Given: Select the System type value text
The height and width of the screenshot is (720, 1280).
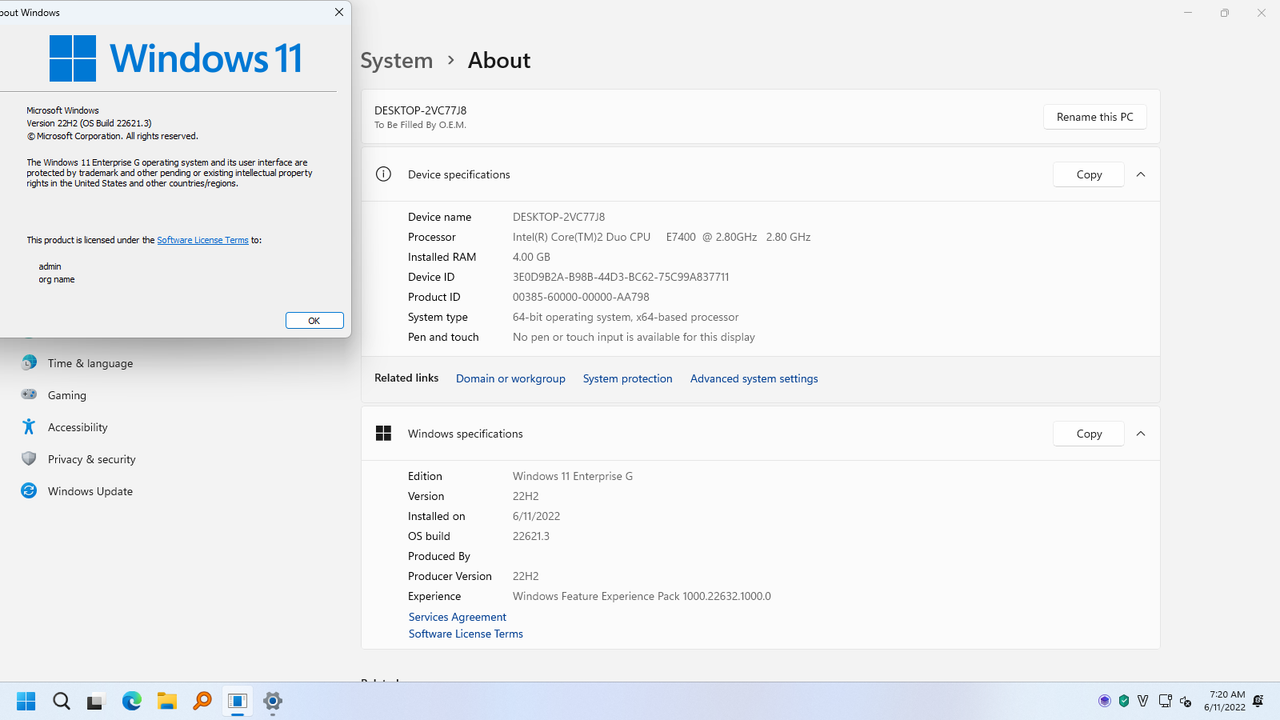Looking at the screenshot, I should (x=626, y=317).
